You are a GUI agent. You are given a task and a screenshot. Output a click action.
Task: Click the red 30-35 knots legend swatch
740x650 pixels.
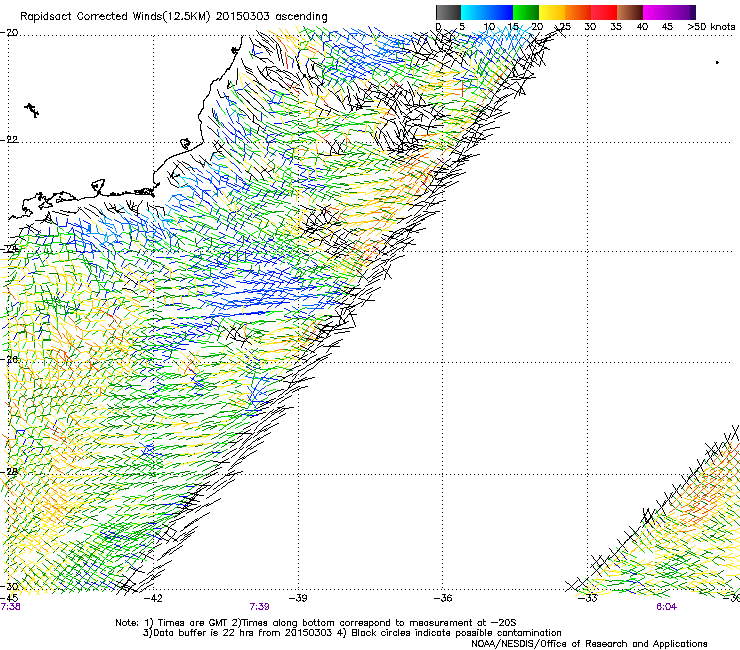point(604,12)
